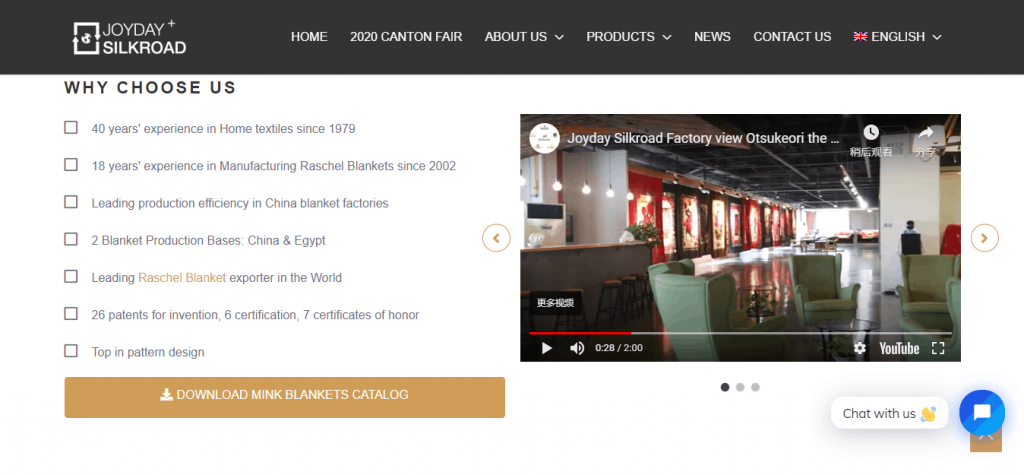Viewport: 1024px width, 475px height.
Task: Check 'Top in pattern design' checkbox
Action: click(71, 351)
